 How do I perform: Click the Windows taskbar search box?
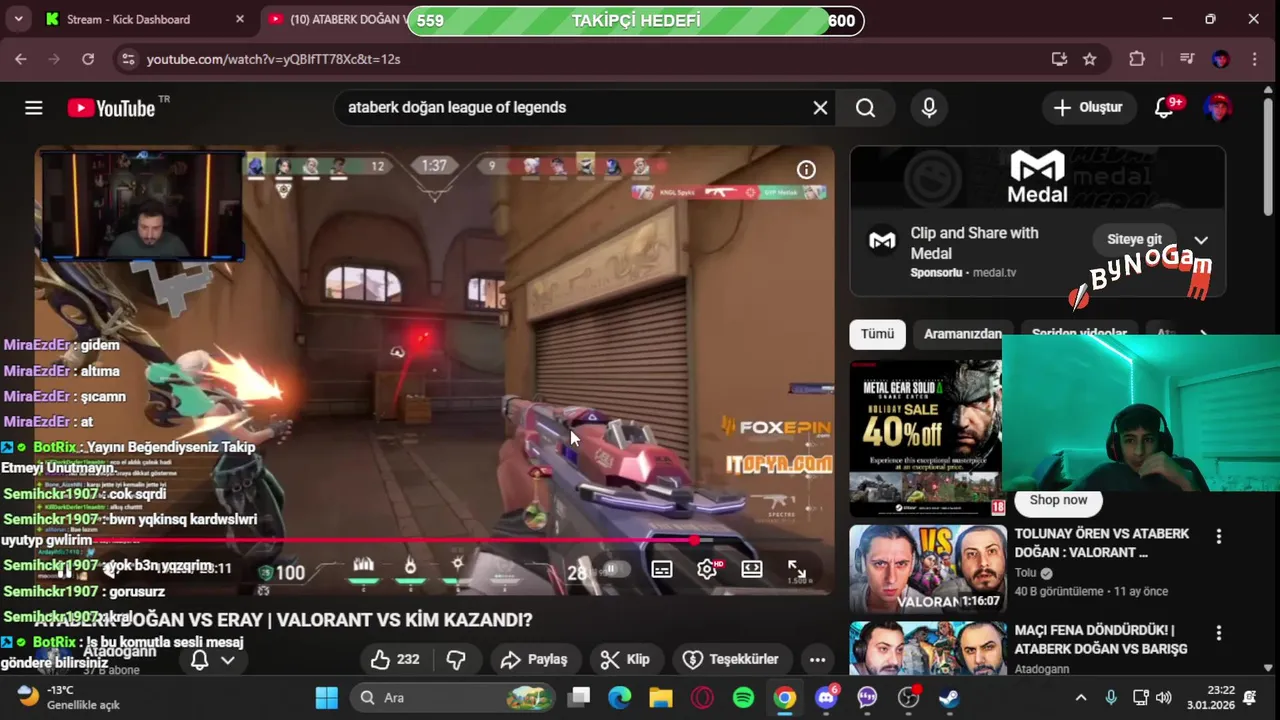451,697
